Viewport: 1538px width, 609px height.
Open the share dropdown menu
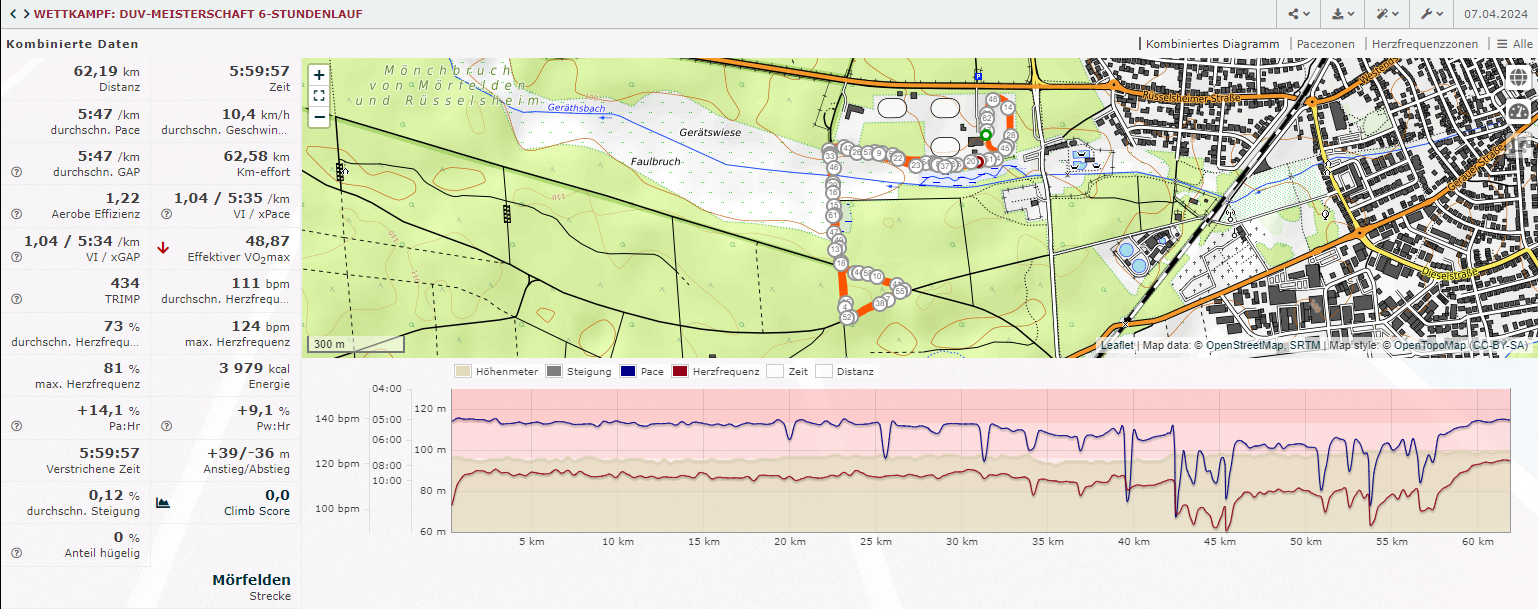(1298, 14)
